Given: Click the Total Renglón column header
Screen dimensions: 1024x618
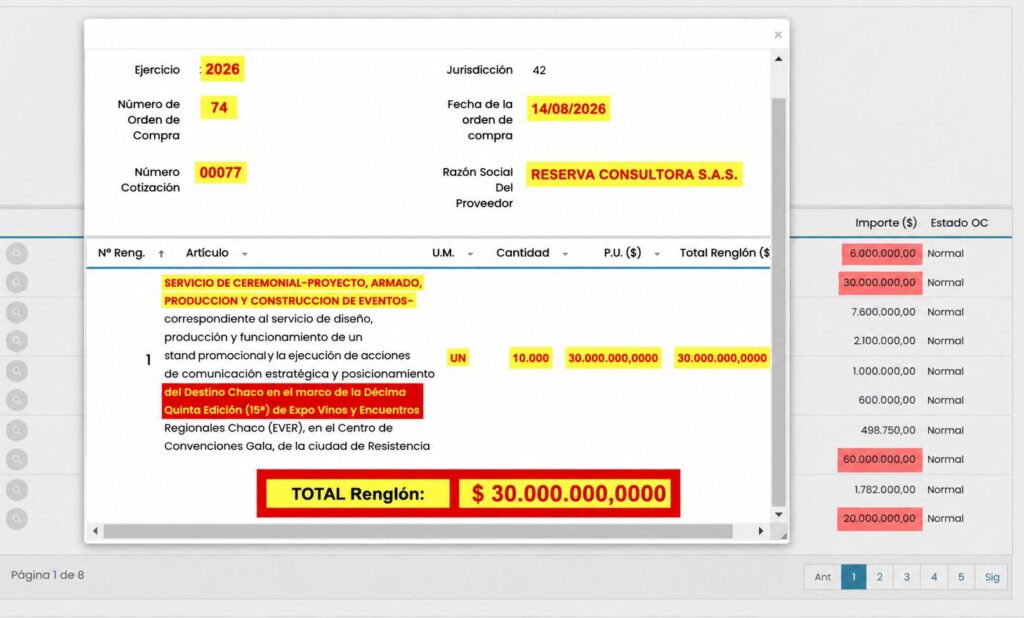Looking at the screenshot, I should [724, 253].
